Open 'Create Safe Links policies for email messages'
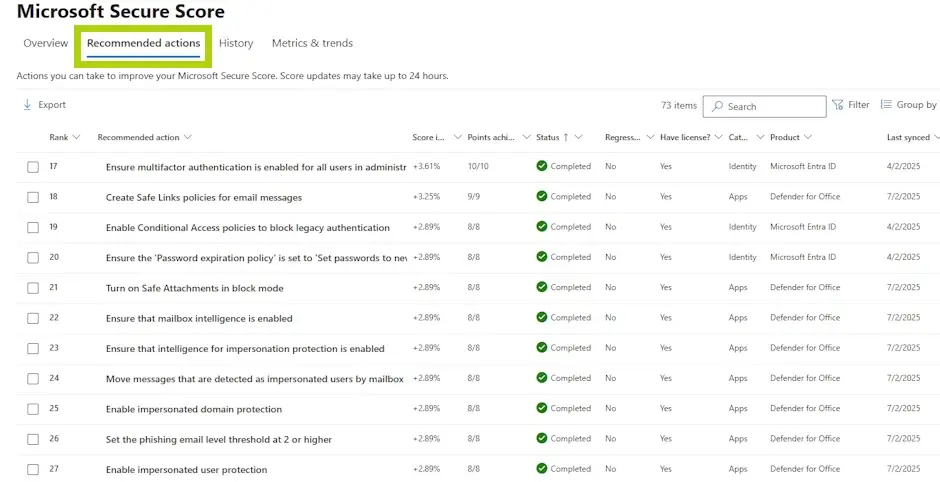 204,198
